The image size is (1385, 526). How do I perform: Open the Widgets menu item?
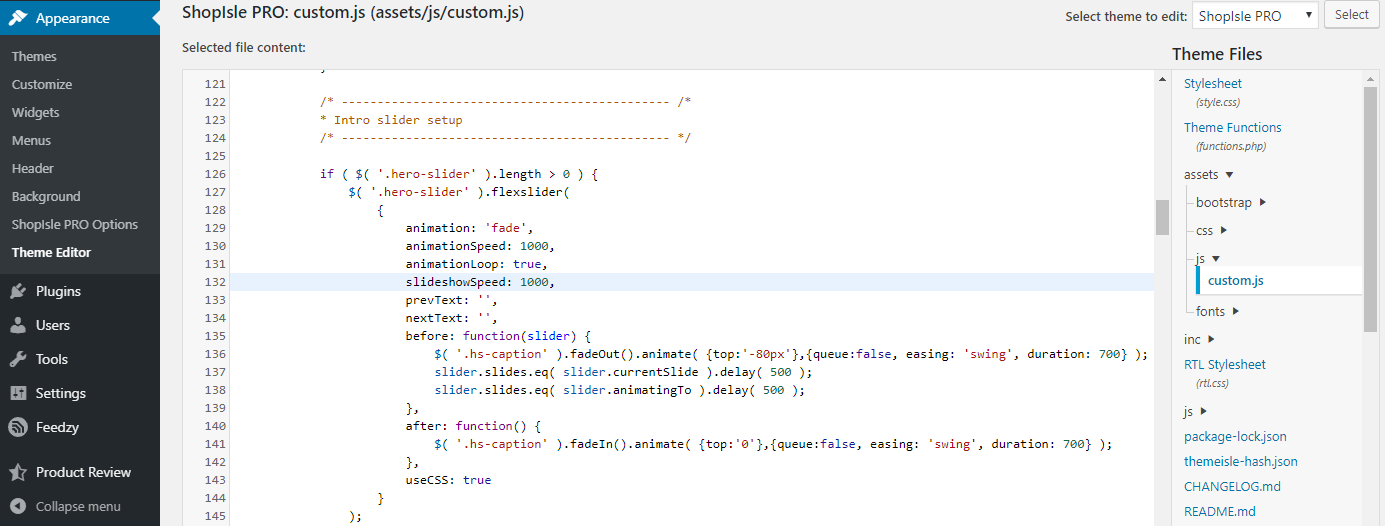pyautogui.click(x=36, y=112)
